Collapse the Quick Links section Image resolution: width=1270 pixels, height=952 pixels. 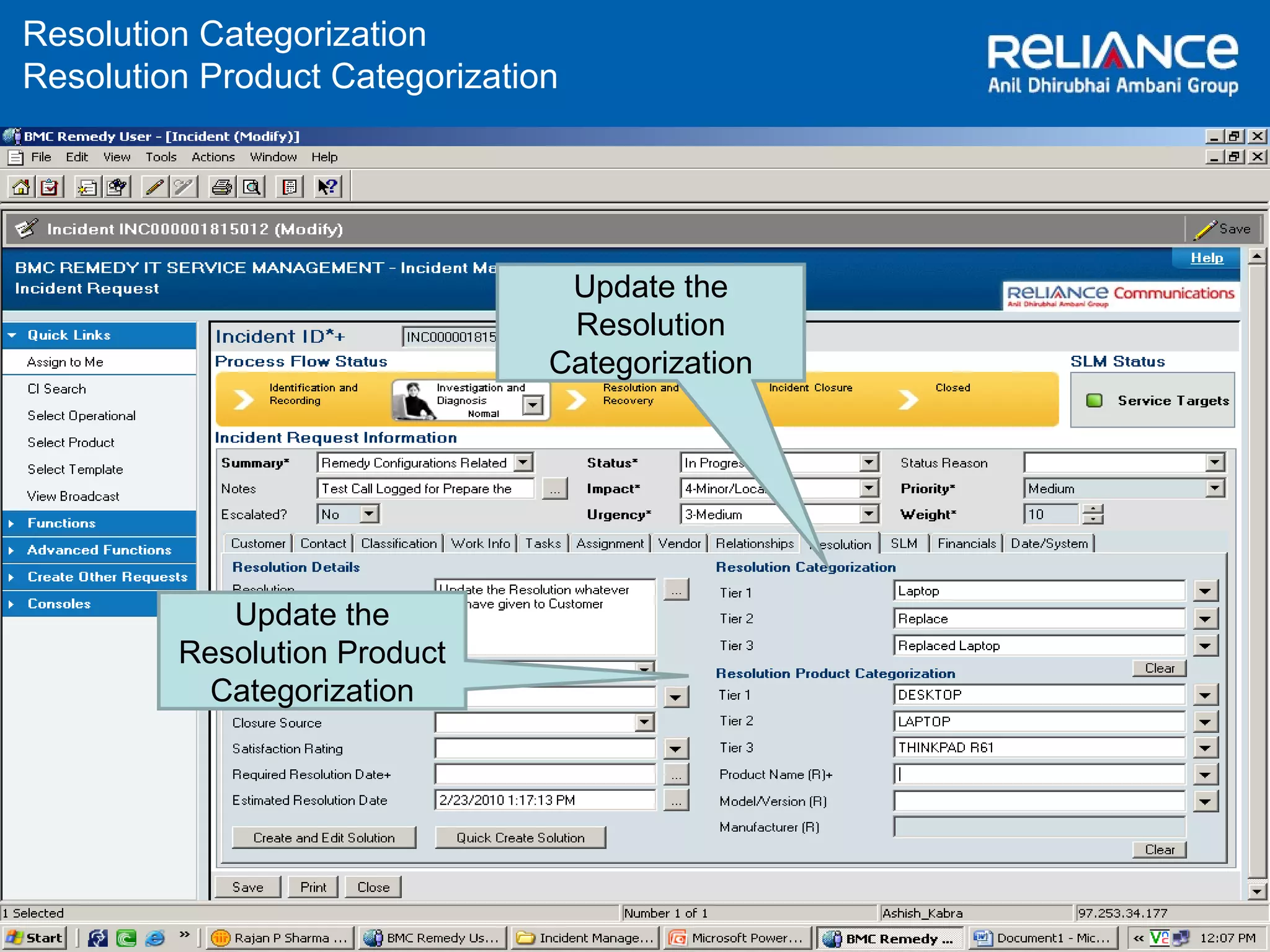[100, 335]
